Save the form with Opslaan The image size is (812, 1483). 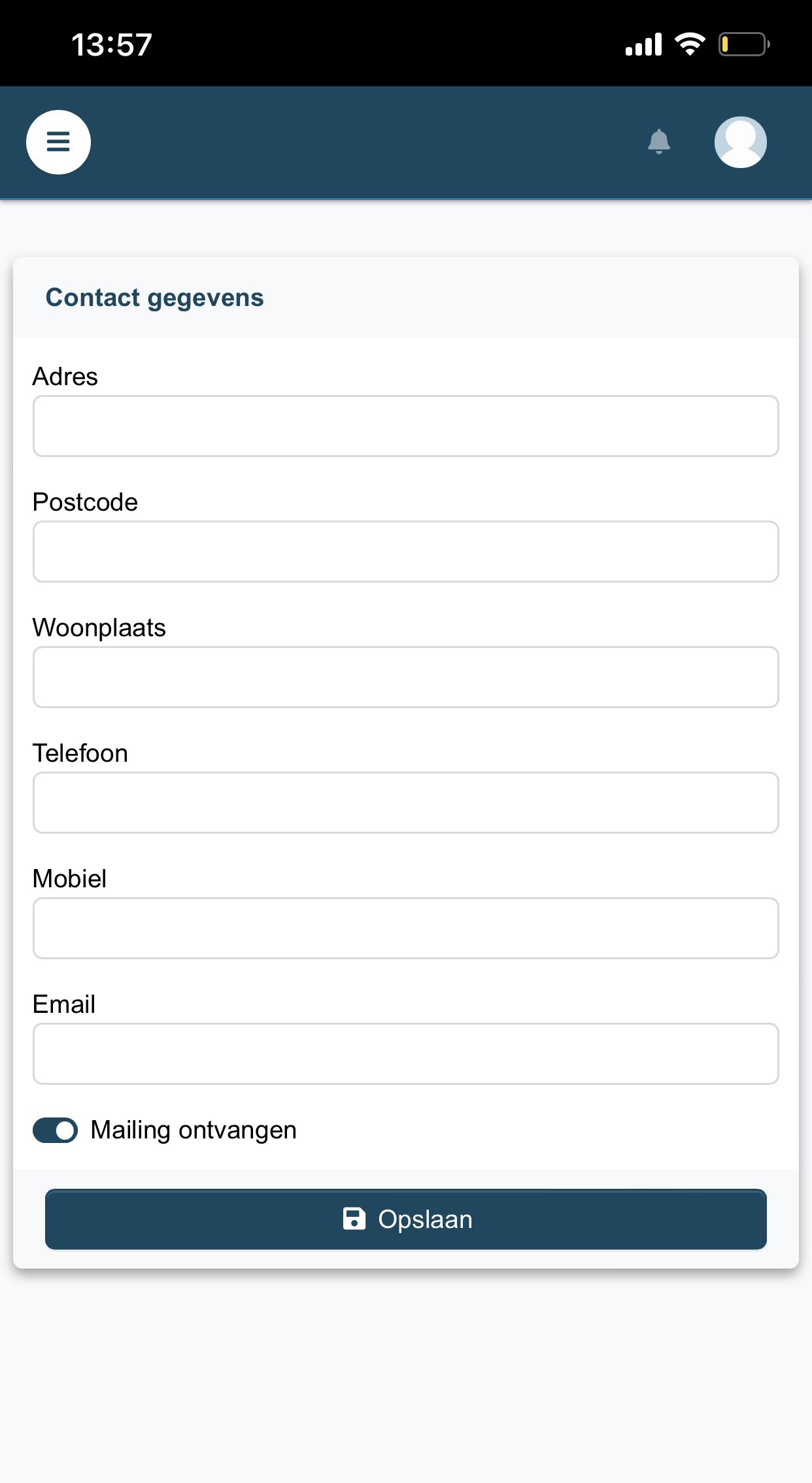pyautogui.click(x=406, y=1219)
